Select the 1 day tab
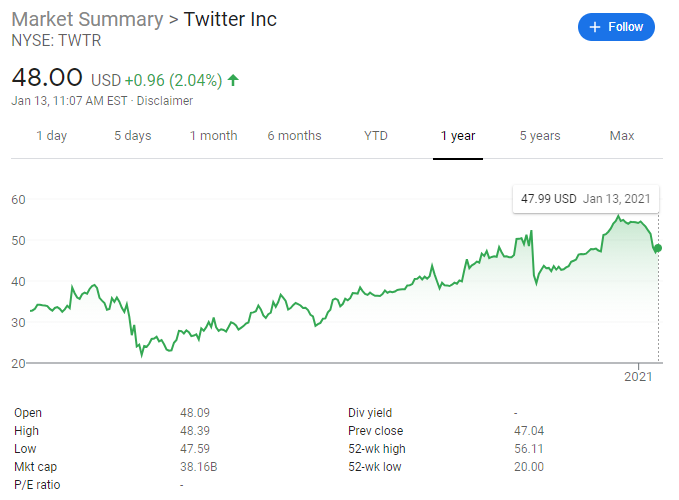Screen dimensions: 679x500 [x=52, y=136]
